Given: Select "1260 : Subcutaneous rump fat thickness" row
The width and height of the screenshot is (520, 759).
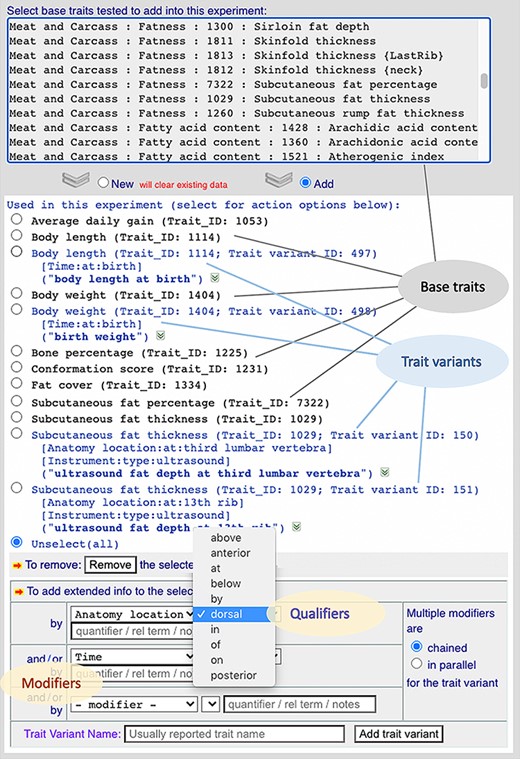Looking at the screenshot, I should [243, 113].
